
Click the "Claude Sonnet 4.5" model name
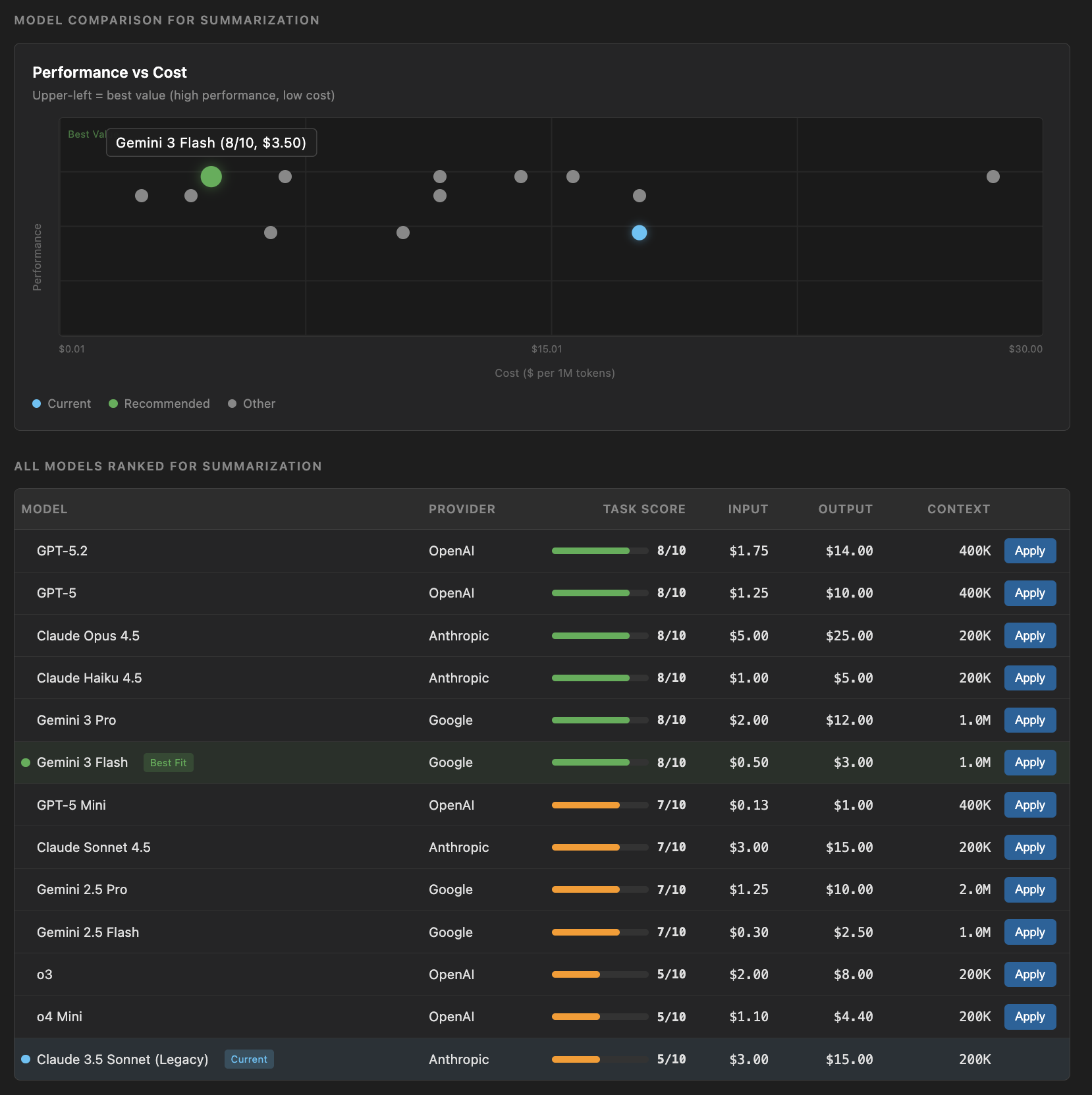[94, 847]
